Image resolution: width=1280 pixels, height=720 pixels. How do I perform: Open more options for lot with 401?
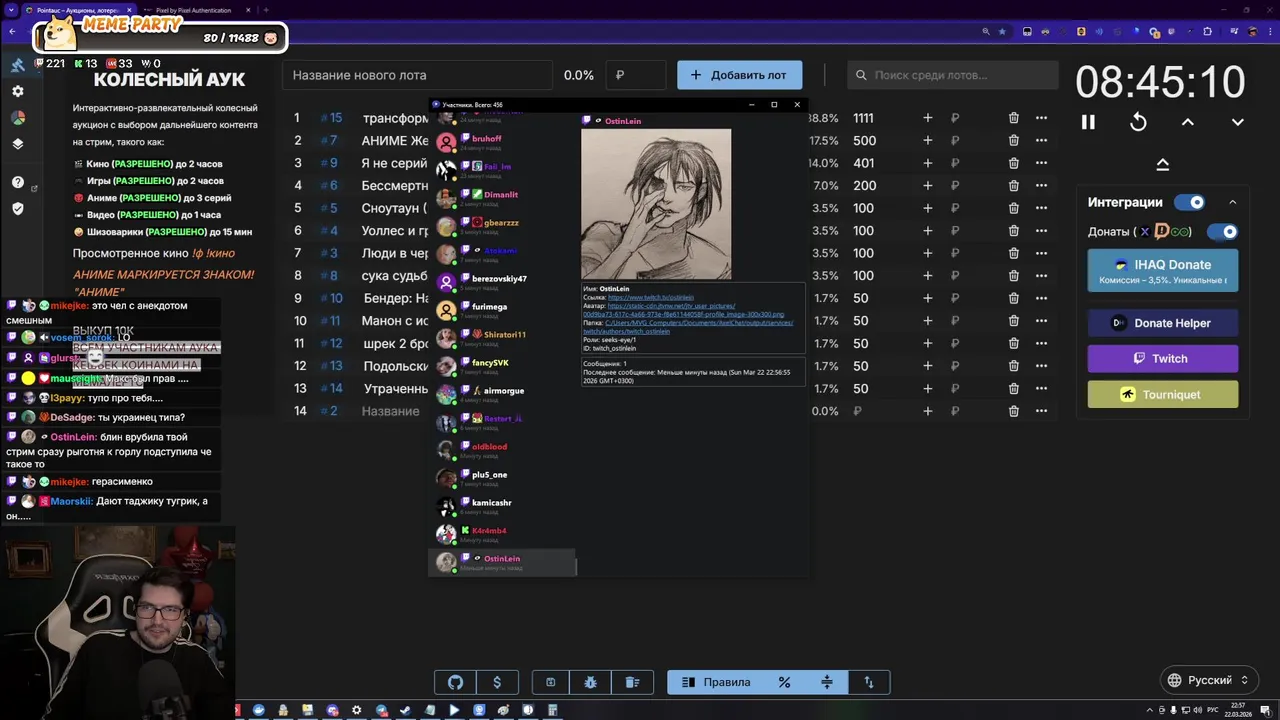point(1041,163)
